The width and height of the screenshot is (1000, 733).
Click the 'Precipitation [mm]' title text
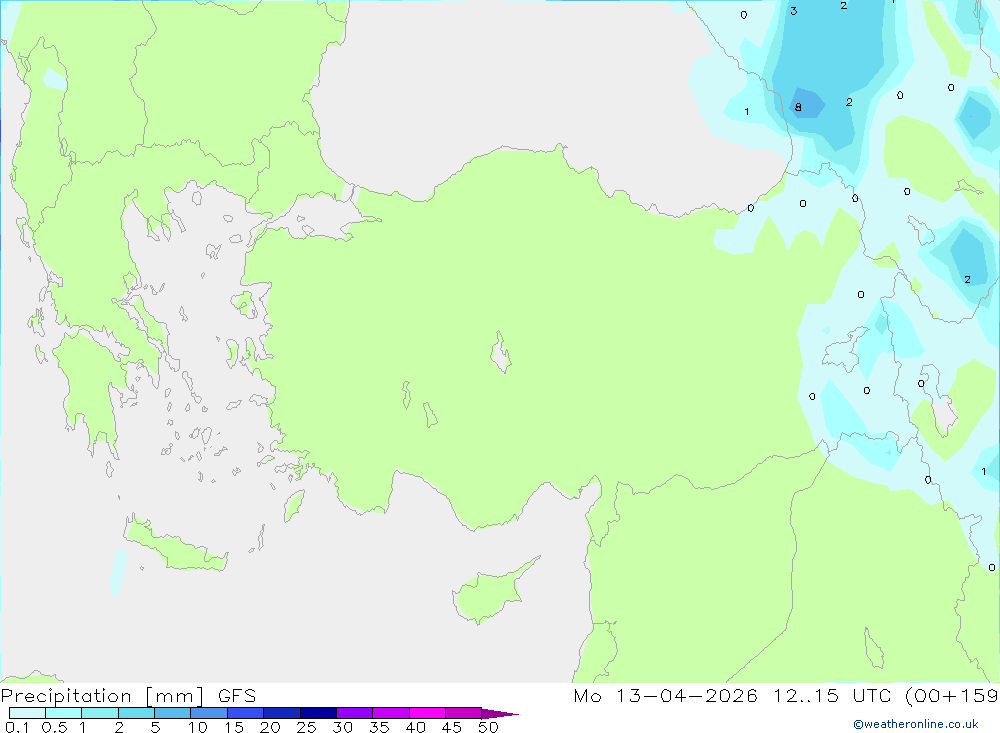[103, 696]
